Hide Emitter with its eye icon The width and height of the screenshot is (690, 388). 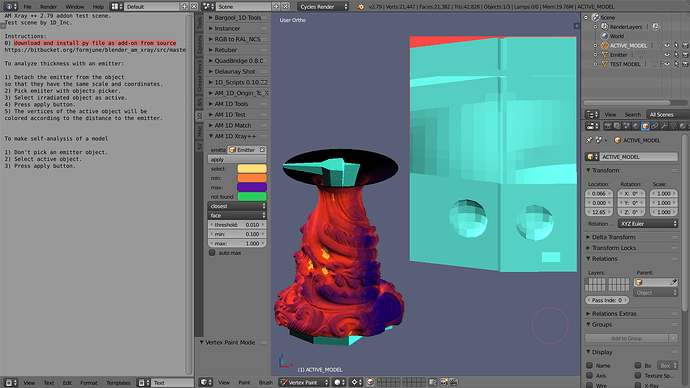(x=667, y=55)
